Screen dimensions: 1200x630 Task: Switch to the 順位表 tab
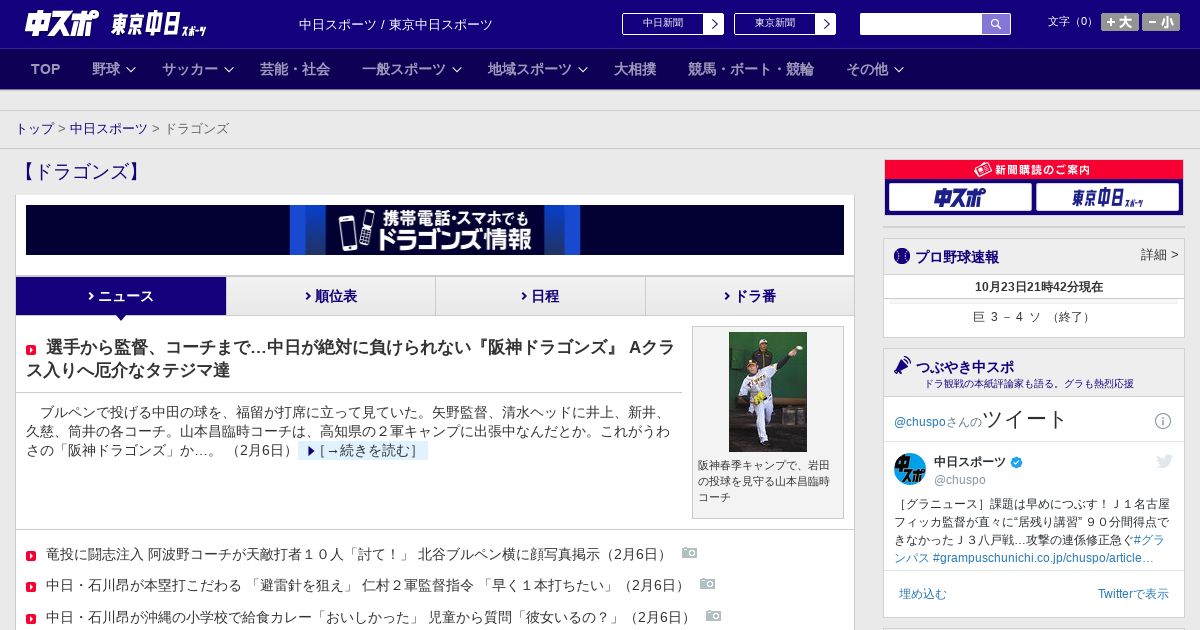point(331,296)
